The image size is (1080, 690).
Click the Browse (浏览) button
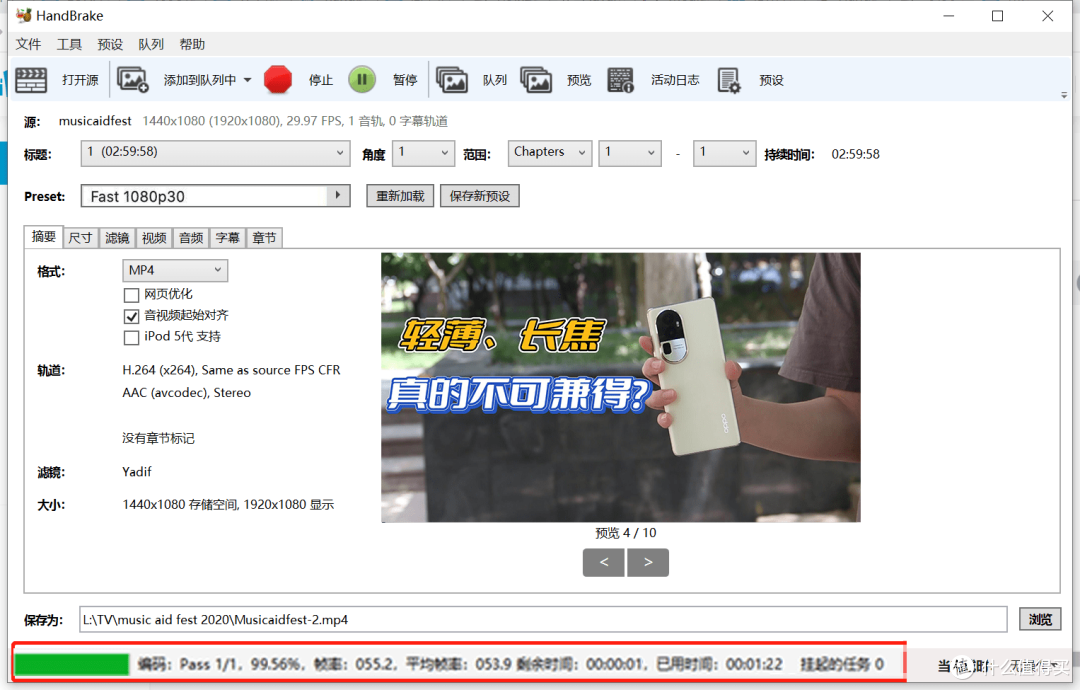tap(1040, 619)
